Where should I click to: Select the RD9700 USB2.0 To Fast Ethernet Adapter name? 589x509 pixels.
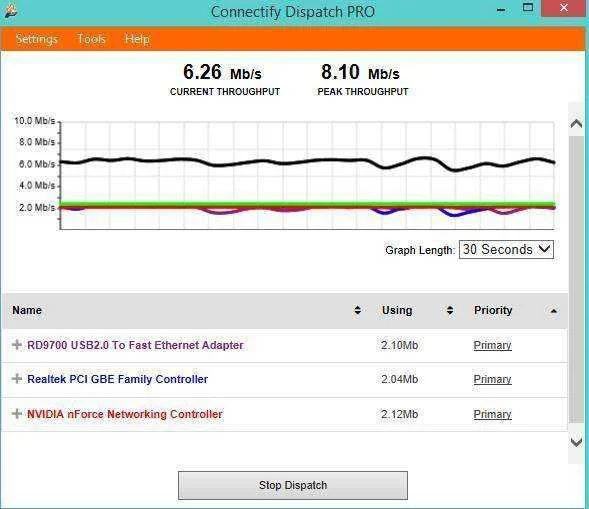135,345
